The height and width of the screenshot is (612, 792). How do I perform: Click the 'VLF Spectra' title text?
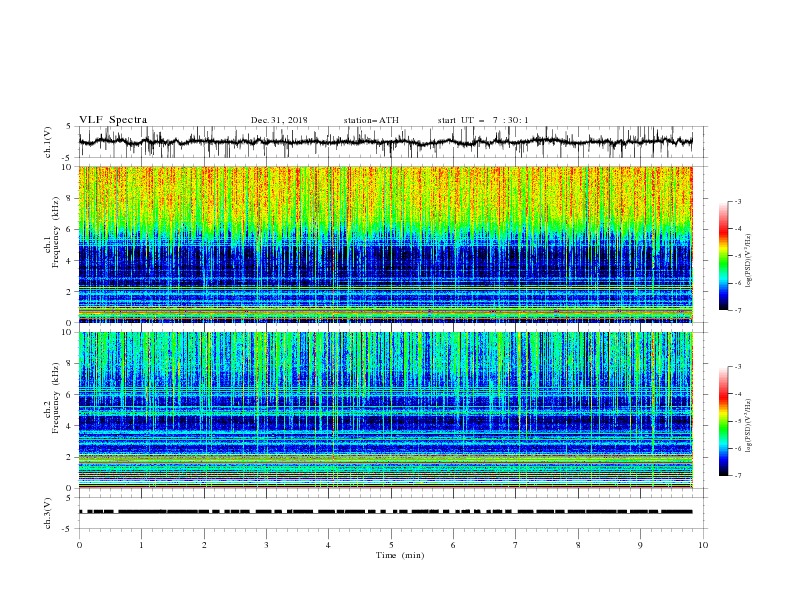tap(113, 120)
